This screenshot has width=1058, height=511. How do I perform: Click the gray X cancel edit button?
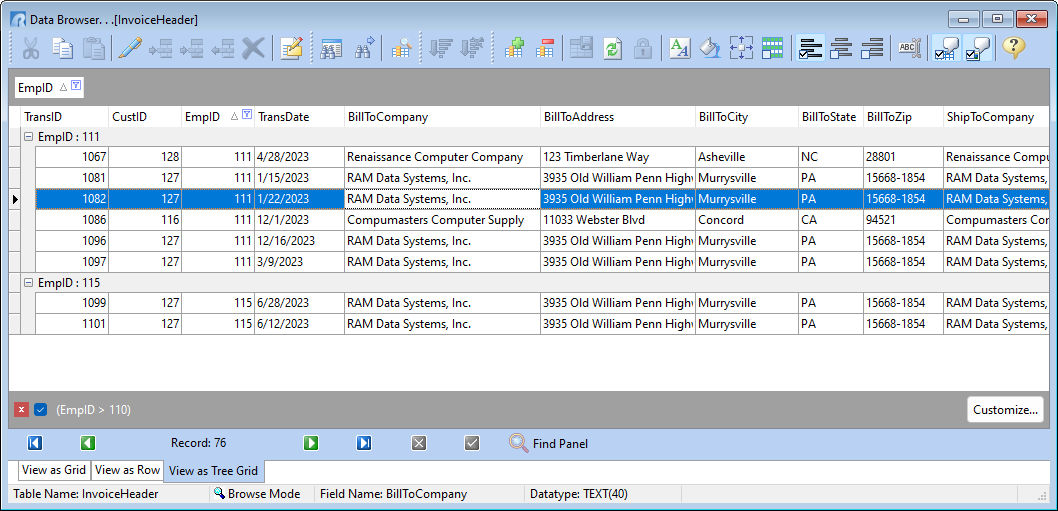coord(418,443)
